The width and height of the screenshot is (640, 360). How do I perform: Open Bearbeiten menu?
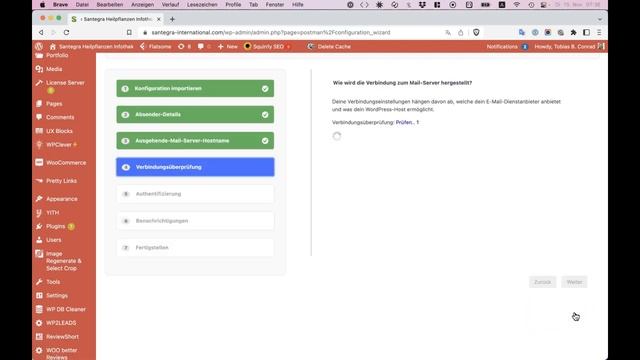(x=110, y=4)
